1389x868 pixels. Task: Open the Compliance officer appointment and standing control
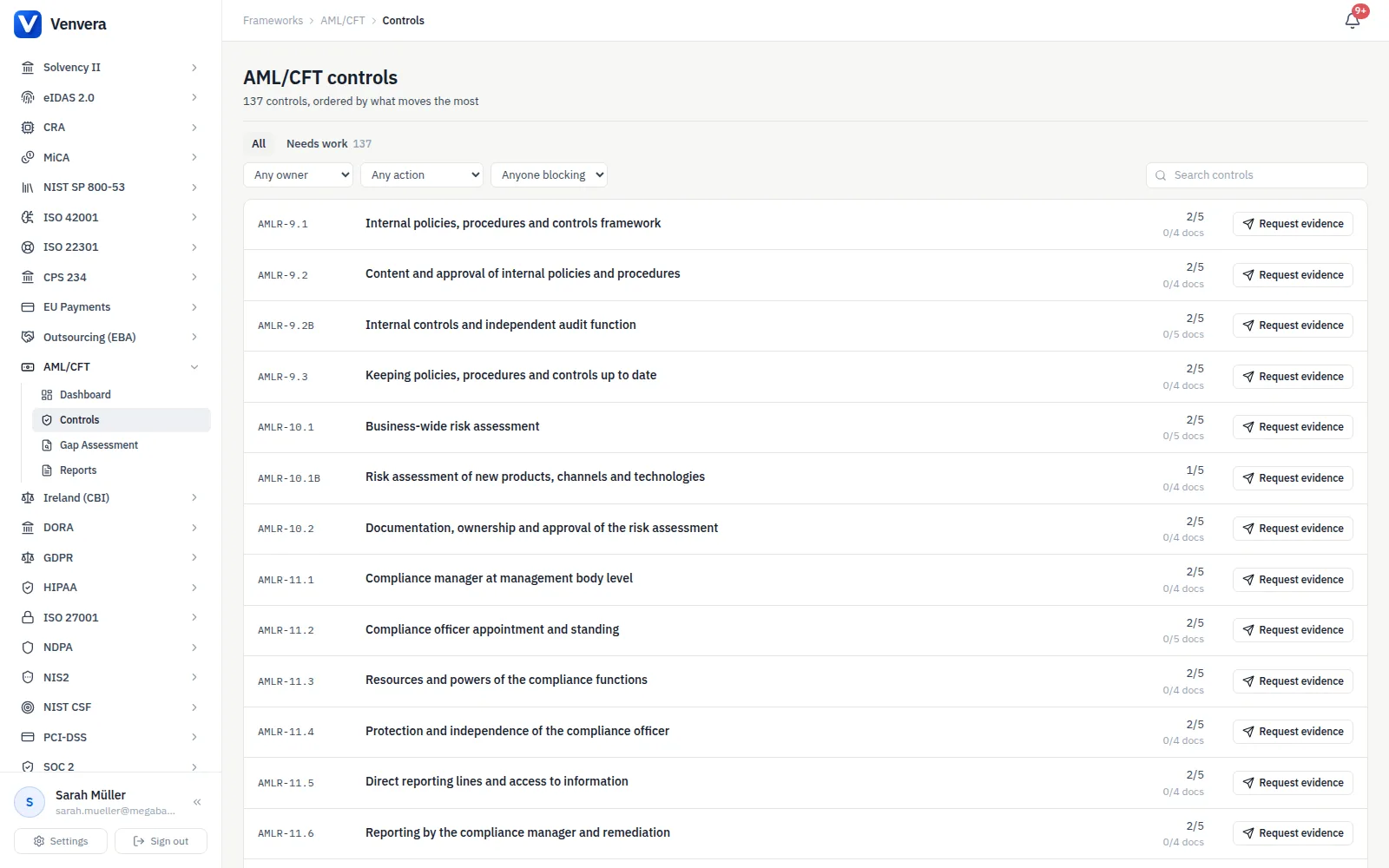tap(492, 629)
